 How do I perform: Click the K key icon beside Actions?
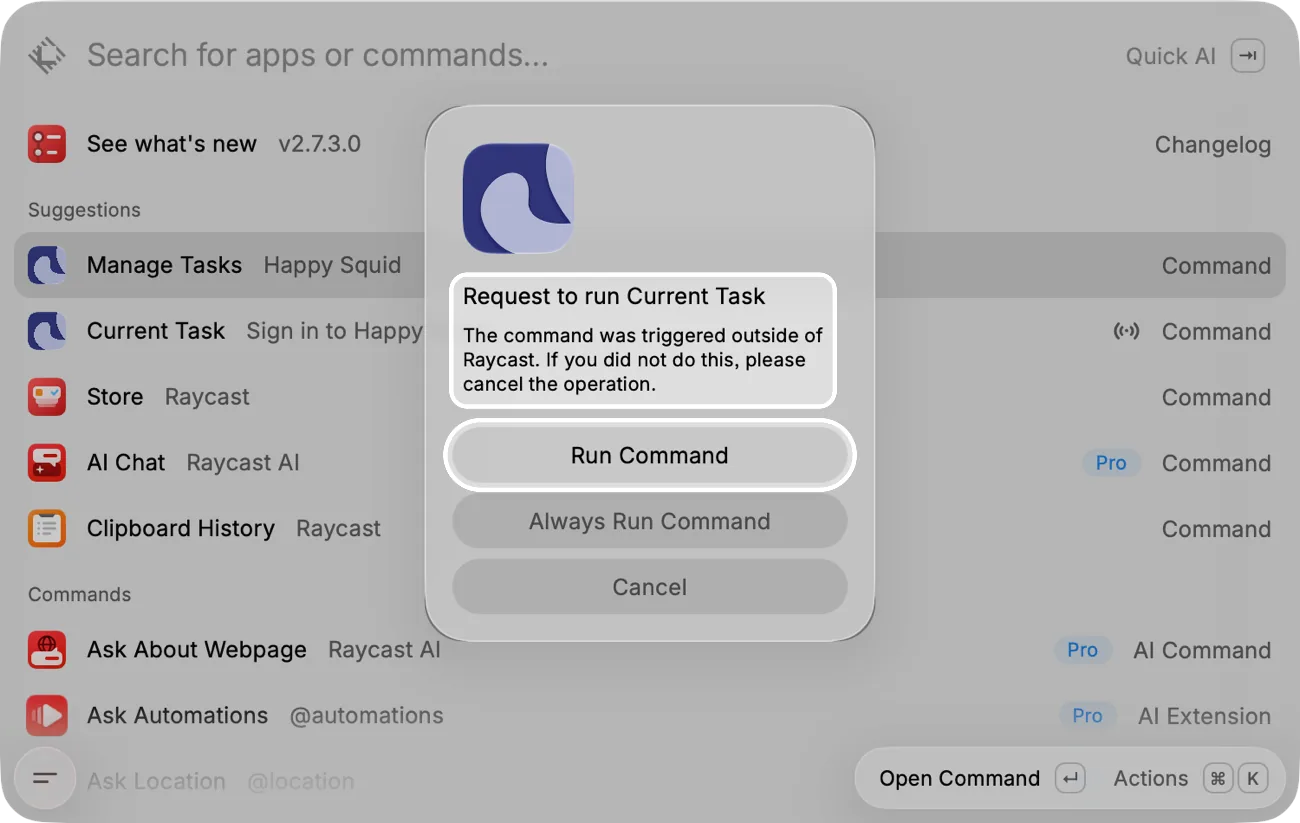[x=1252, y=779]
